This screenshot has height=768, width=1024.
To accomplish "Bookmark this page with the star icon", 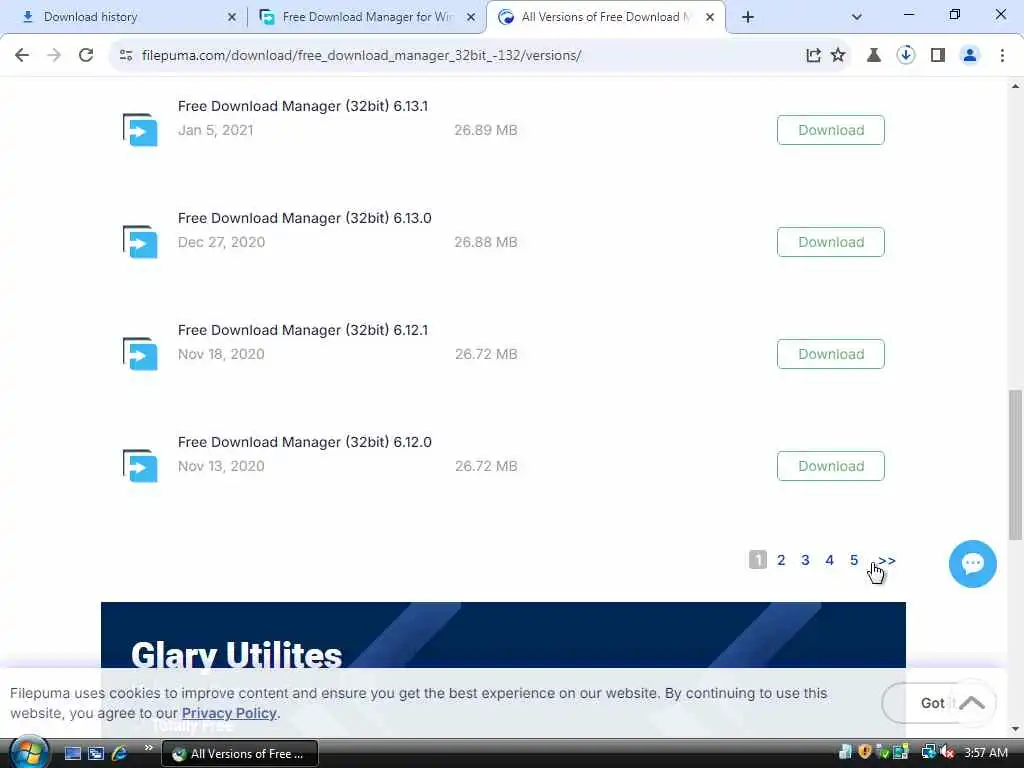I will 838,56.
